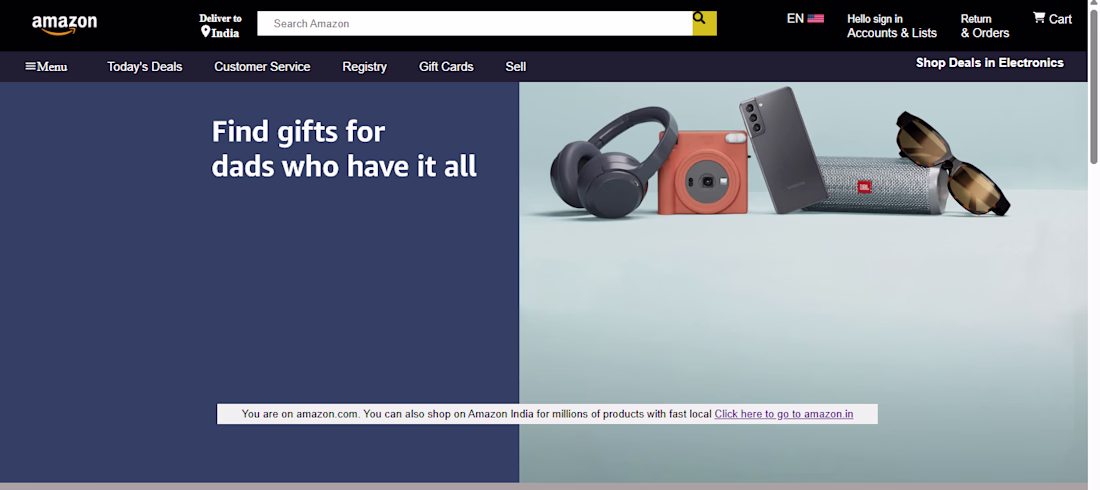
Task: Click the search magnifier button
Action: [704, 23]
